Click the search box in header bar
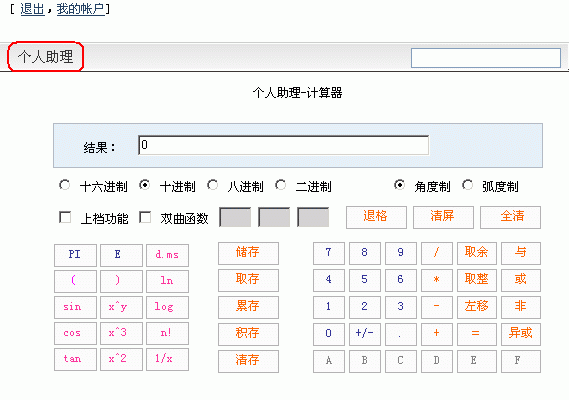This screenshot has height=400, width=569. click(486, 58)
